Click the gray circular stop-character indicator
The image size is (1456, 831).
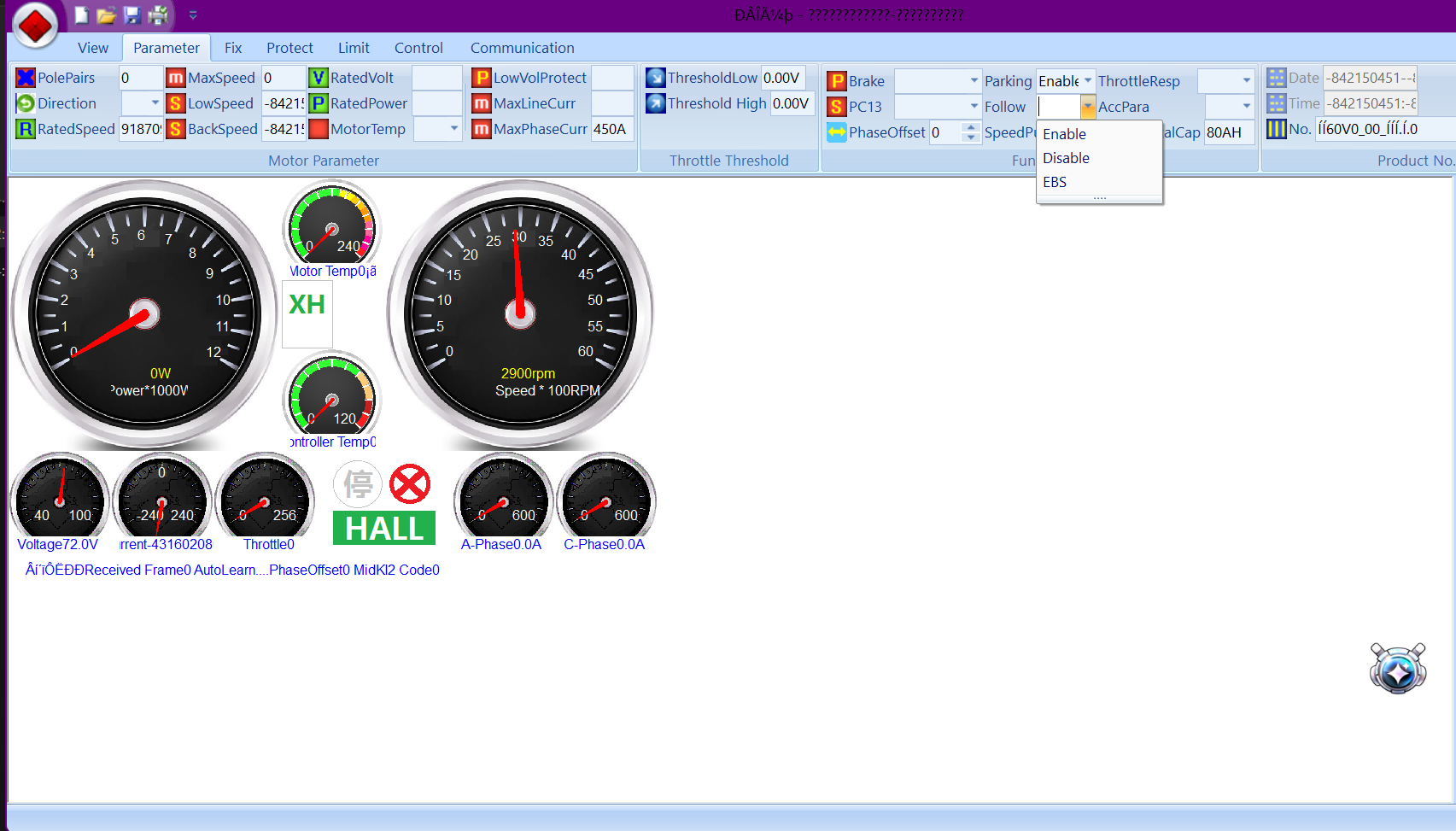coord(358,484)
